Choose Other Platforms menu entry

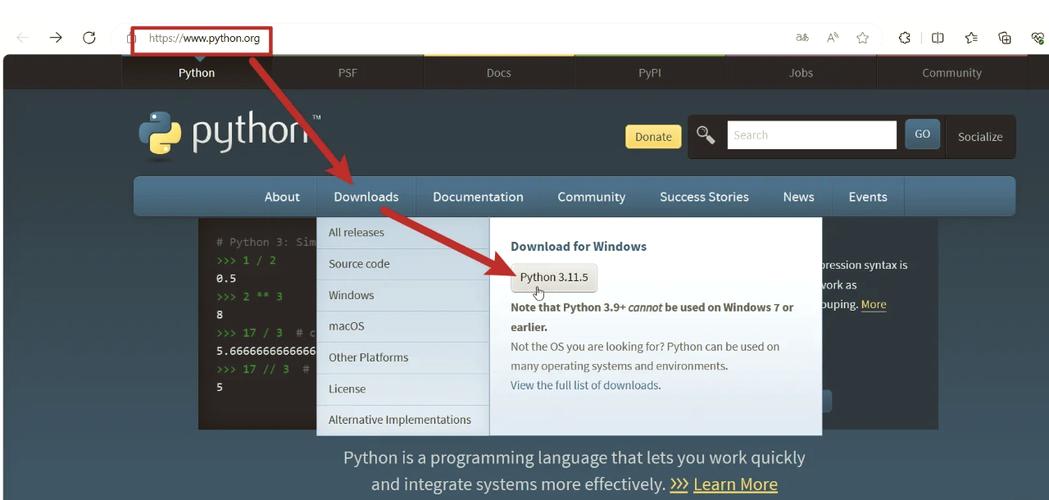(403, 357)
